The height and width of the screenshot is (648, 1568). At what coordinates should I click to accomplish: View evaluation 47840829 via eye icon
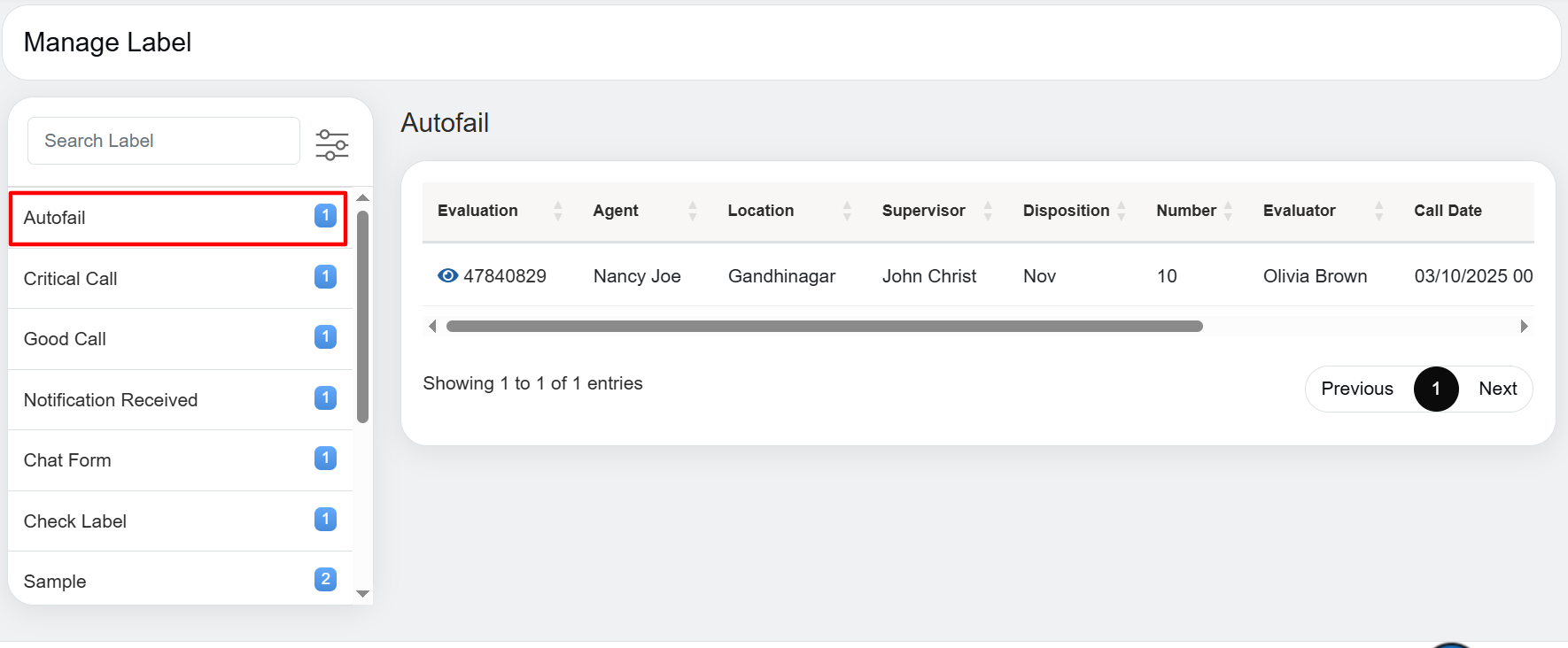pyautogui.click(x=447, y=276)
